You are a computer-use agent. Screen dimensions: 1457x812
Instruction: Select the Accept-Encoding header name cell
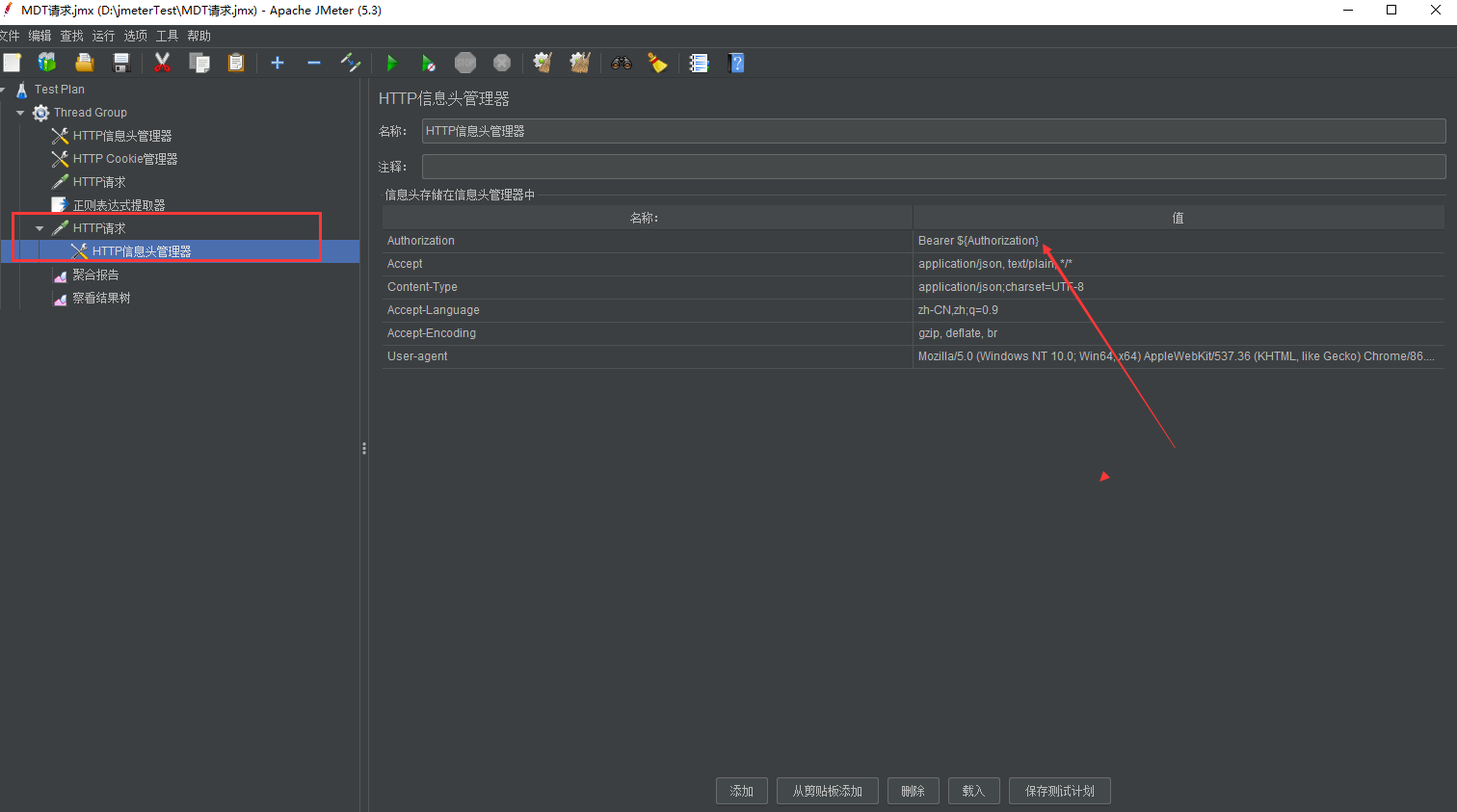tap(647, 333)
